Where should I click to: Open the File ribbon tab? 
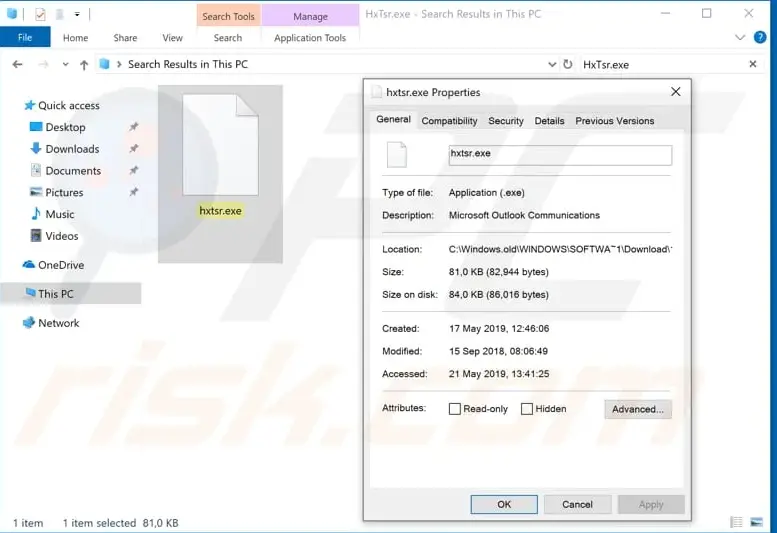(25, 38)
